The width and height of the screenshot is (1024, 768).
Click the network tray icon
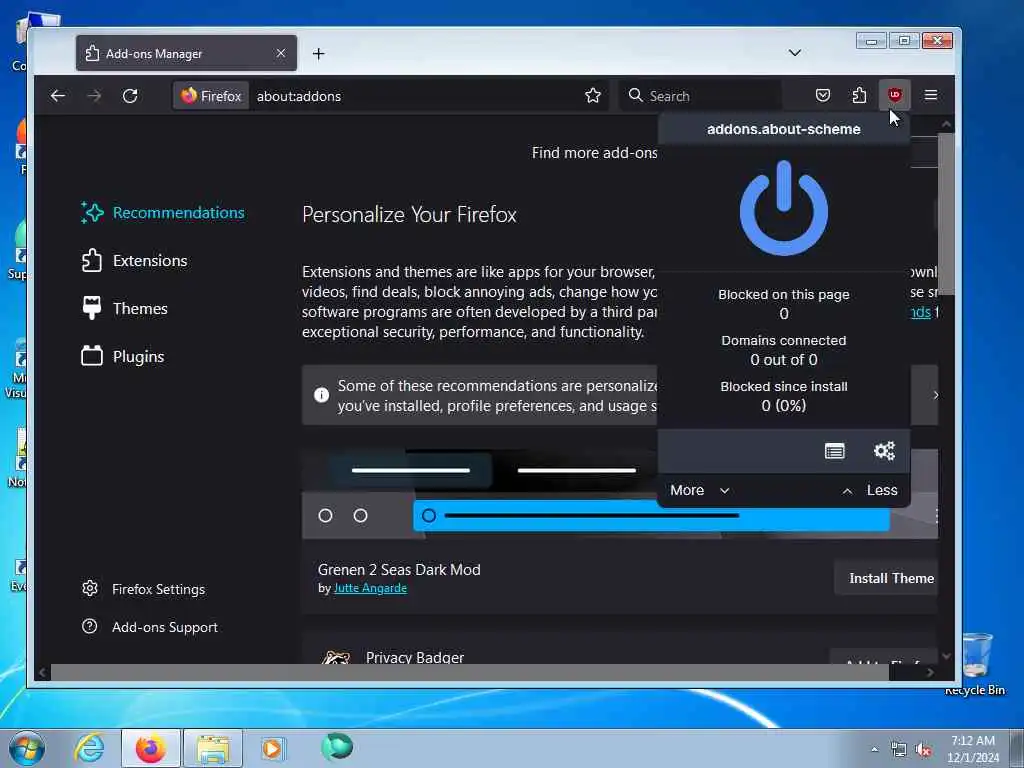coord(899,750)
